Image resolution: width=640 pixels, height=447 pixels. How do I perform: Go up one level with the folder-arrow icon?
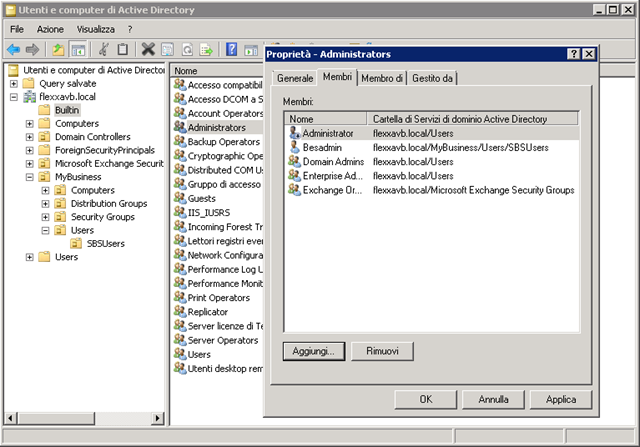point(58,50)
